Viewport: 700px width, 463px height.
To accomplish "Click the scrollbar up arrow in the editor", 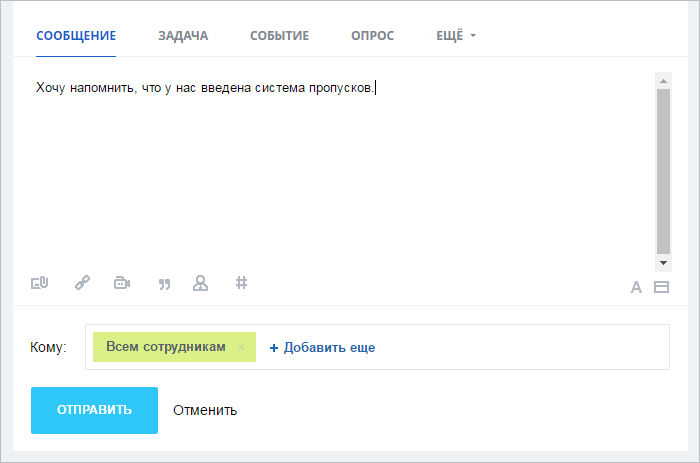I will click(663, 81).
